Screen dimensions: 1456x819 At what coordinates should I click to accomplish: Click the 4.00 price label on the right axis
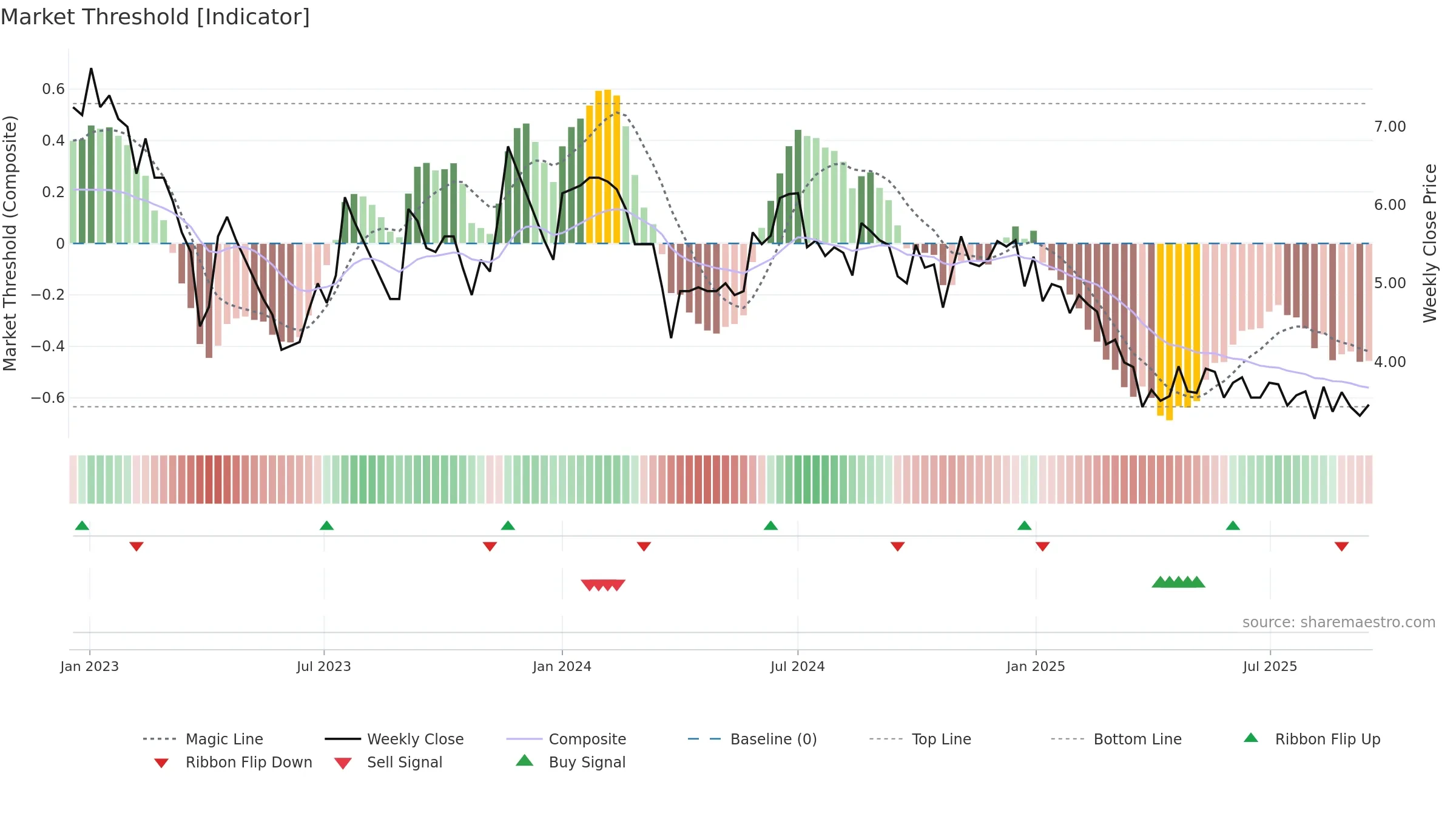(1390, 362)
